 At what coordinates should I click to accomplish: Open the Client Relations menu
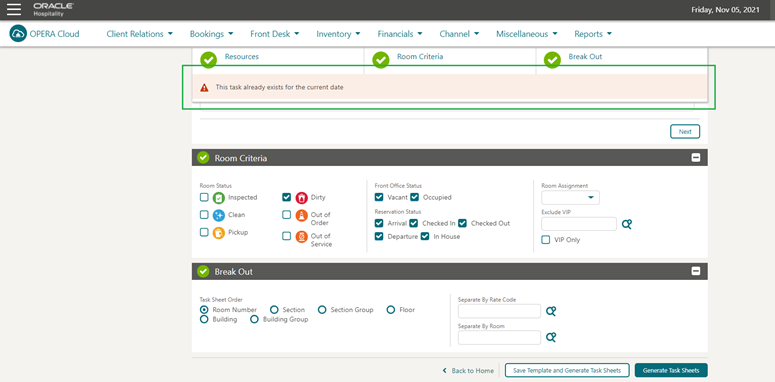click(139, 34)
